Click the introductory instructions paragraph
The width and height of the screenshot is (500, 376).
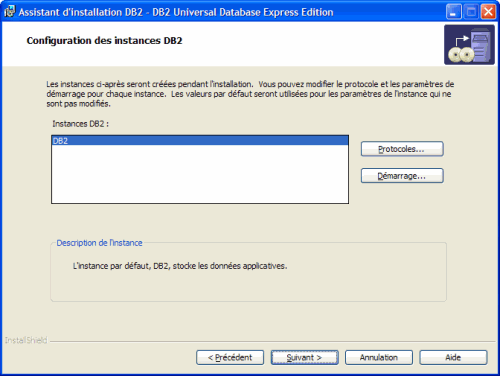click(x=250, y=94)
